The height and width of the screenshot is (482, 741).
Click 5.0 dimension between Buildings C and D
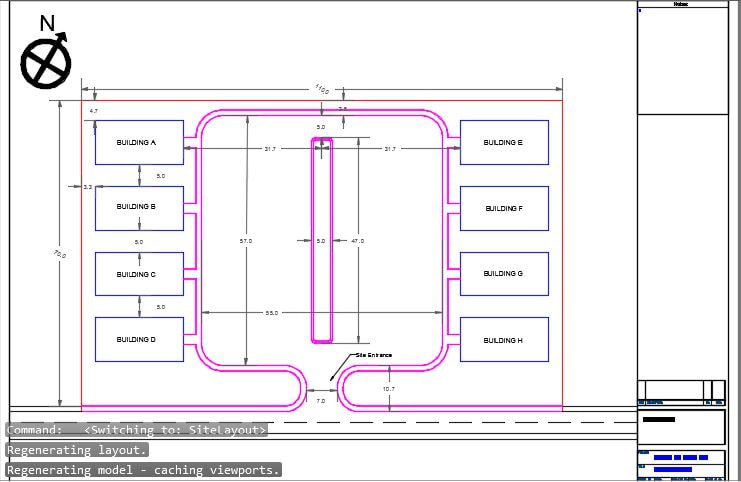[161, 307]
